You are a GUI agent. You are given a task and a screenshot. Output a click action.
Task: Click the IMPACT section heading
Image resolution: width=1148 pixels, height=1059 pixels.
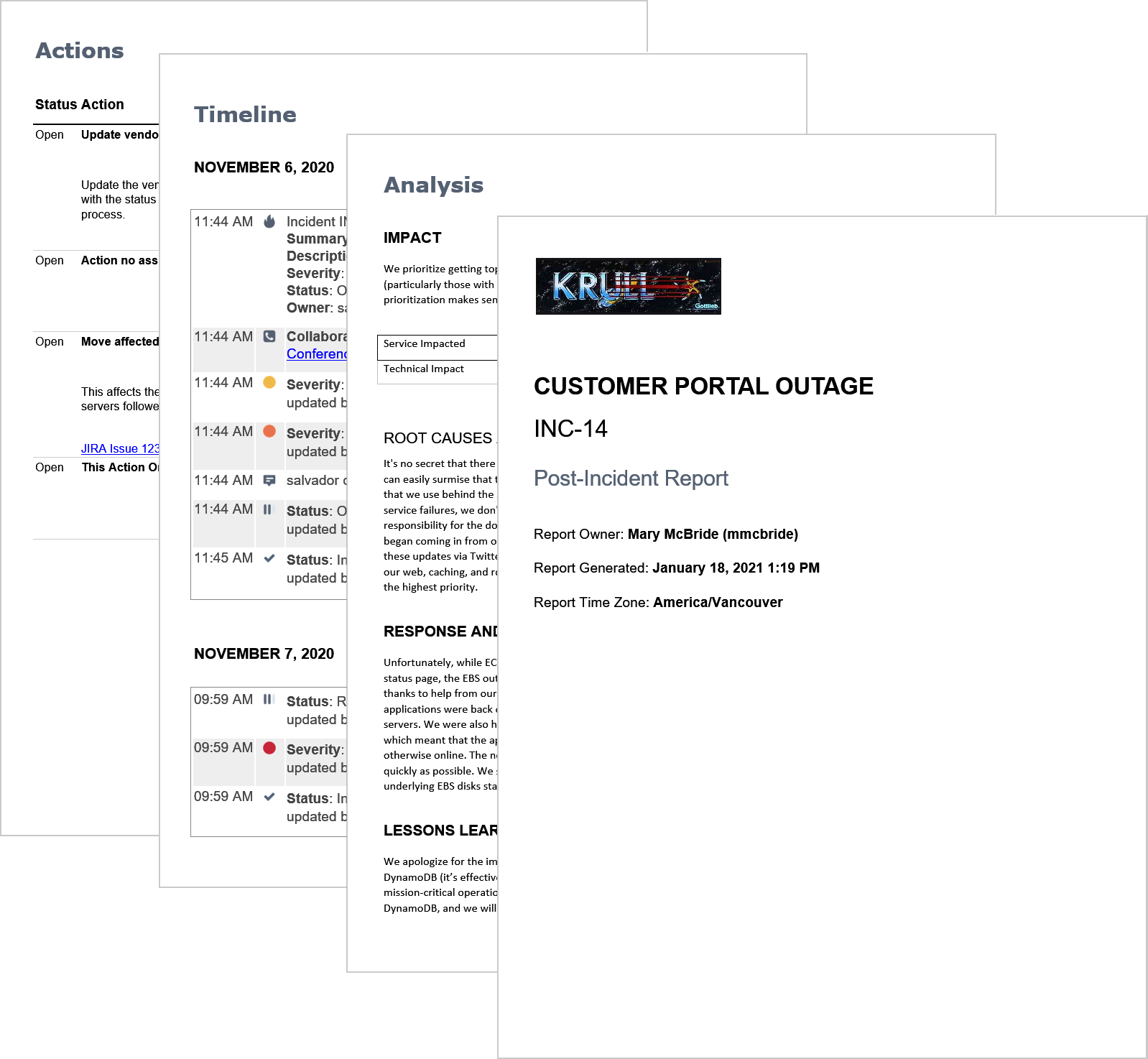click(412, 238)
